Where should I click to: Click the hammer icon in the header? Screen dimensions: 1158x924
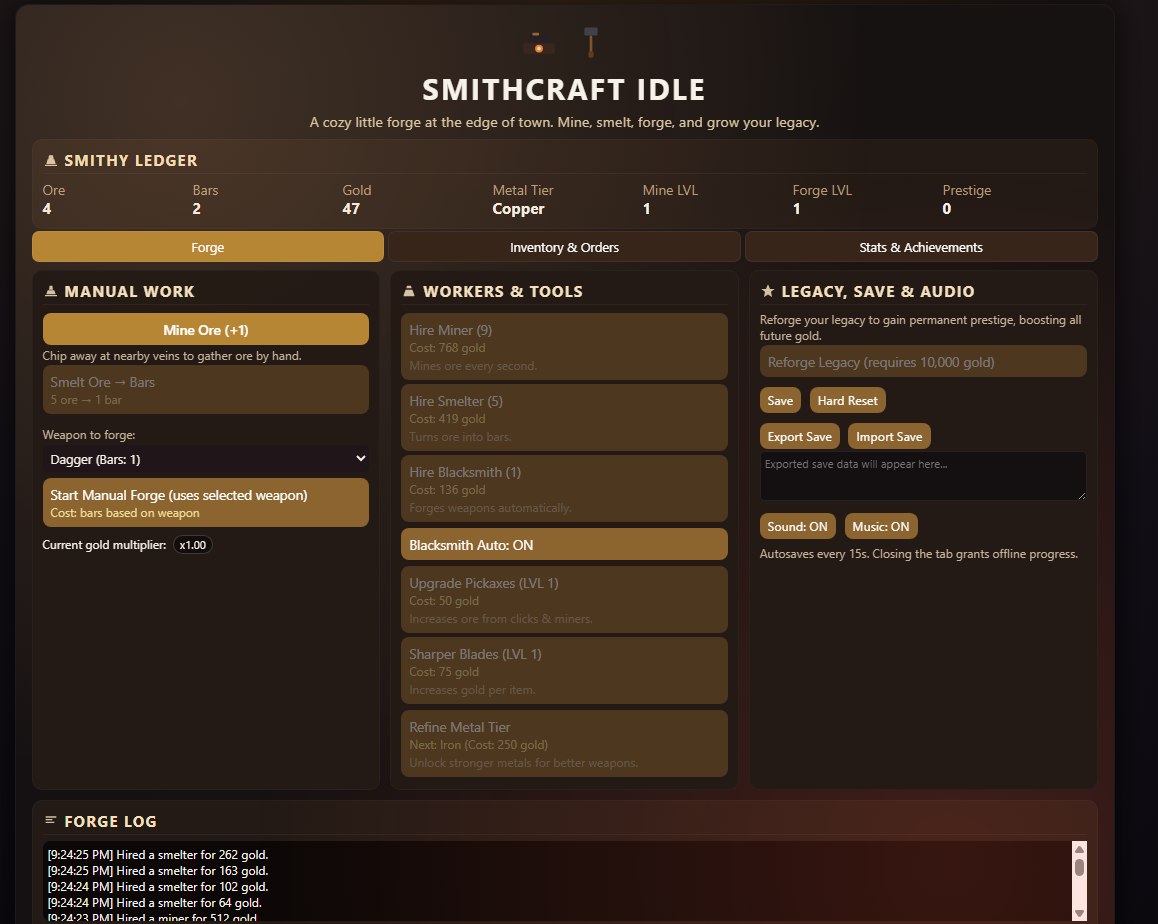(x=591, y=42)
